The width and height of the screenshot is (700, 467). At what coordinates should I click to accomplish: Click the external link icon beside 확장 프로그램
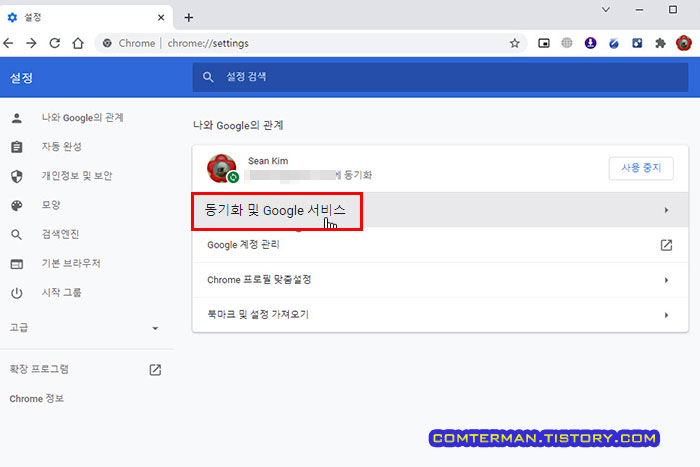(155, 370)
